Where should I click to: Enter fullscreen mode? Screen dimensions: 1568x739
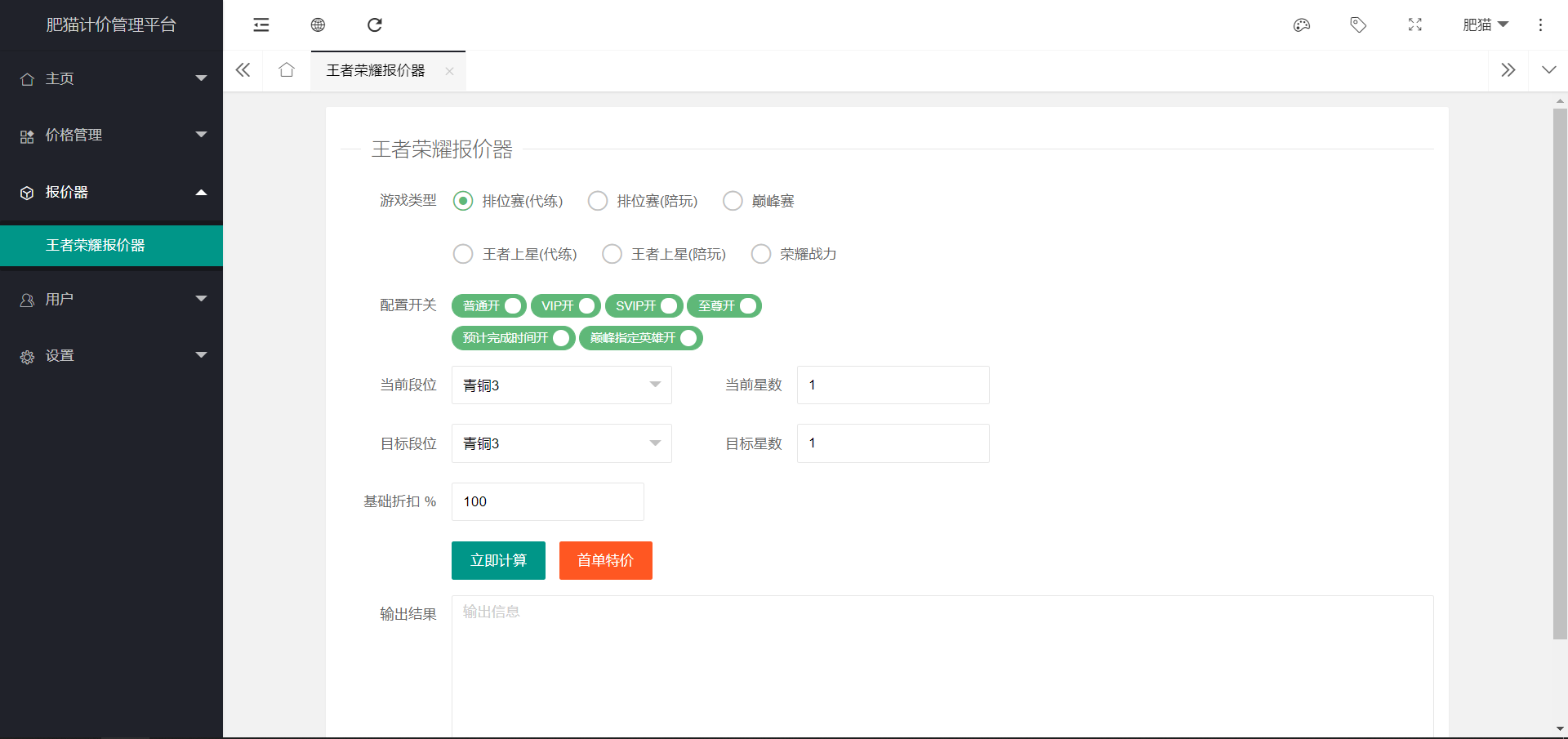1415,25
